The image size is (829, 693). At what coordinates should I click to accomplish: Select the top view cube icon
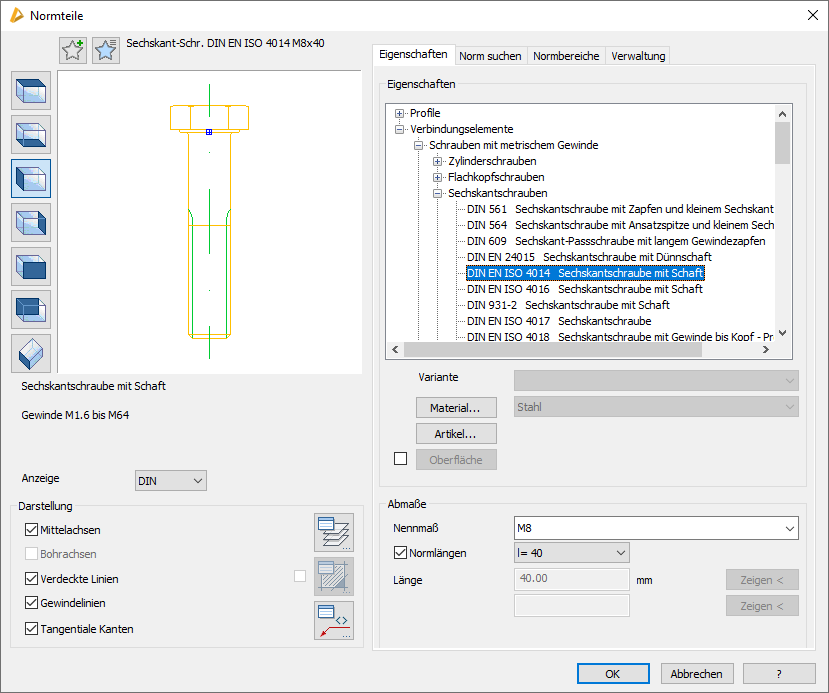(x=31, y=91)
